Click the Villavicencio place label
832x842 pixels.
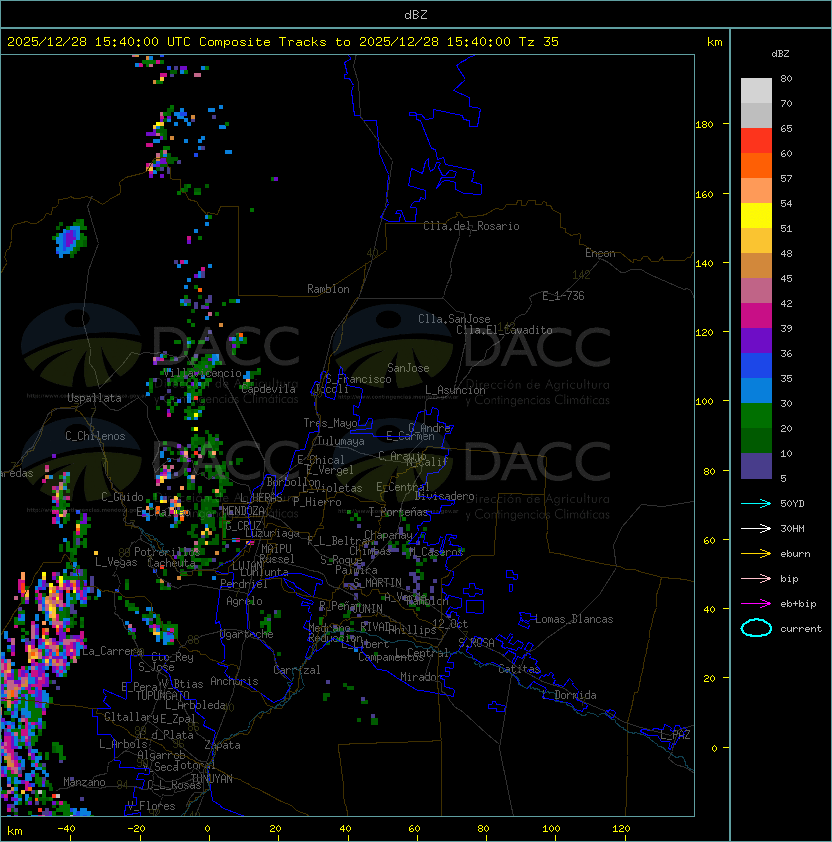coord(204,373)
